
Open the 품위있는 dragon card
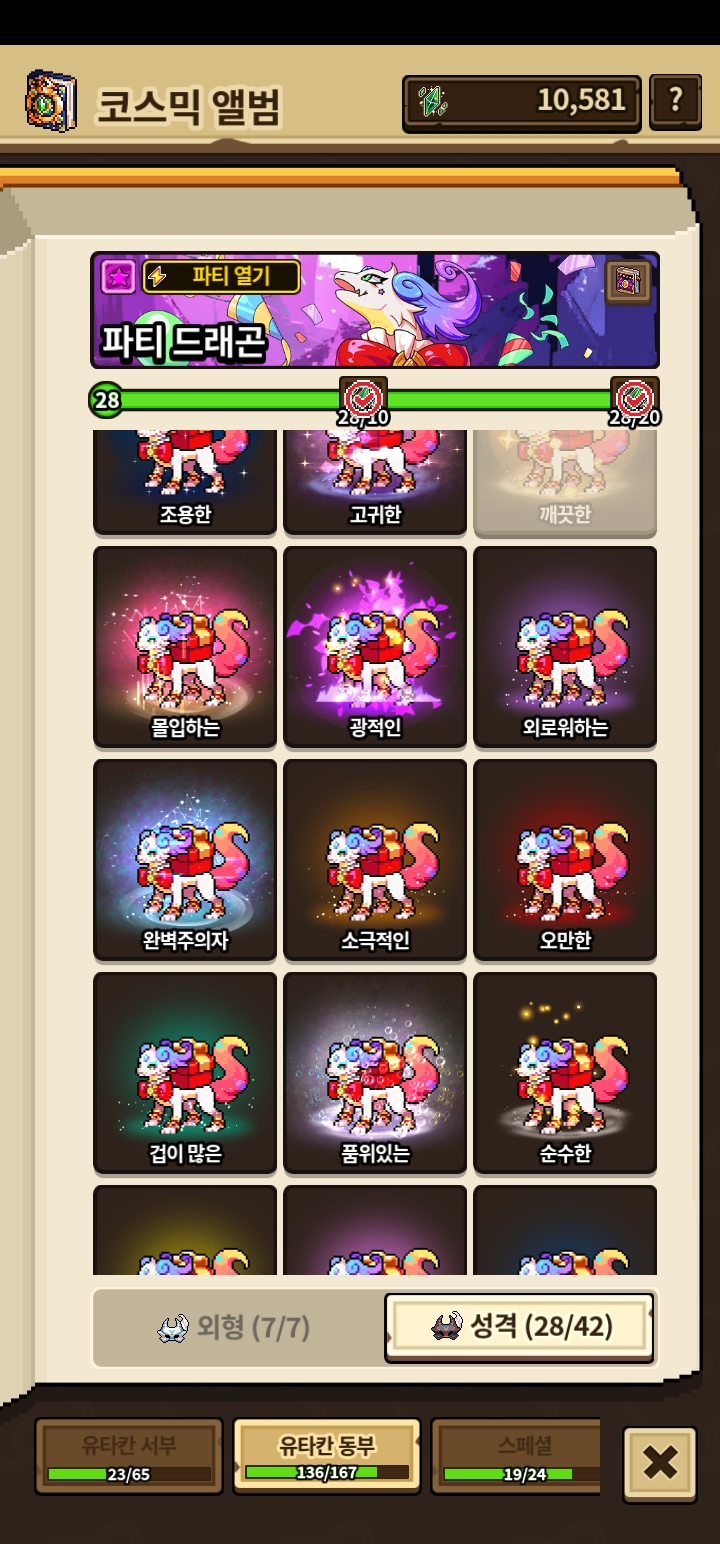click(x=375, y=1072)
